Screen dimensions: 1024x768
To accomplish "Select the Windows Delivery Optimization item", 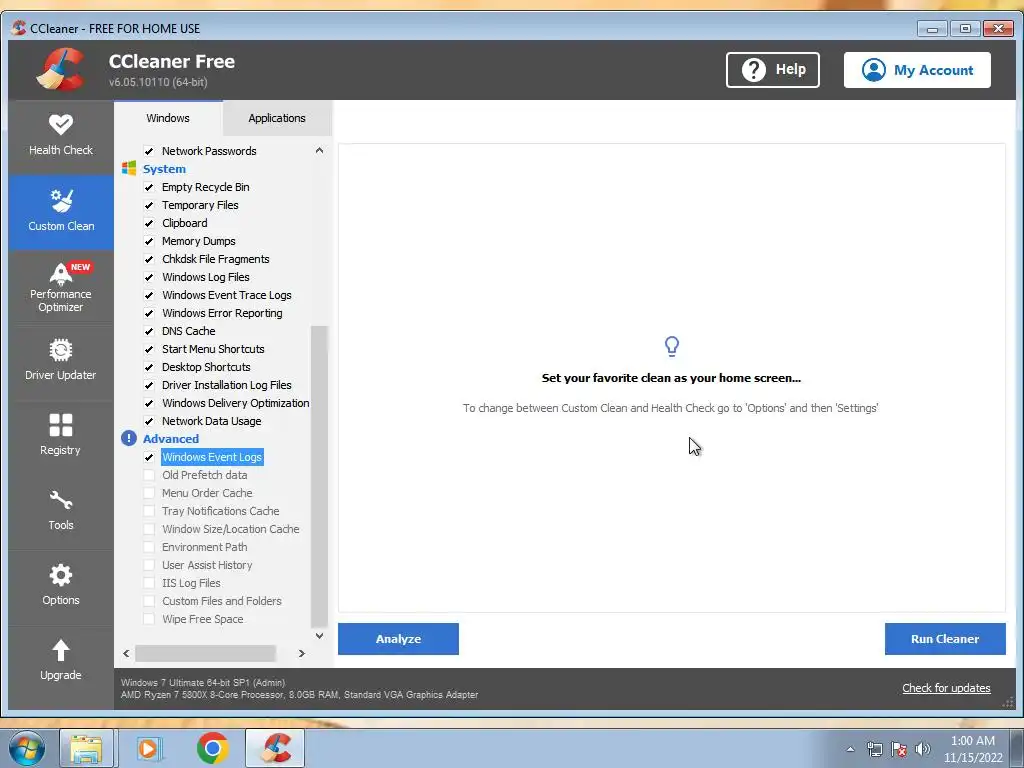I will [236, 403].
